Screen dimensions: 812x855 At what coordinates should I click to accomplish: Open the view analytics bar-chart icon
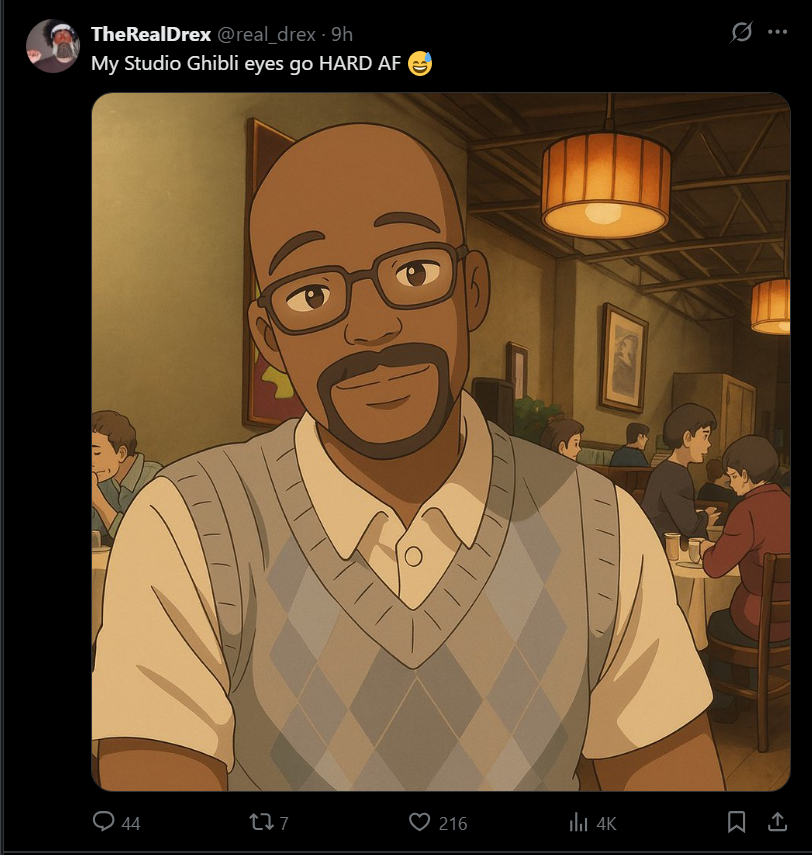coord(579,822)
